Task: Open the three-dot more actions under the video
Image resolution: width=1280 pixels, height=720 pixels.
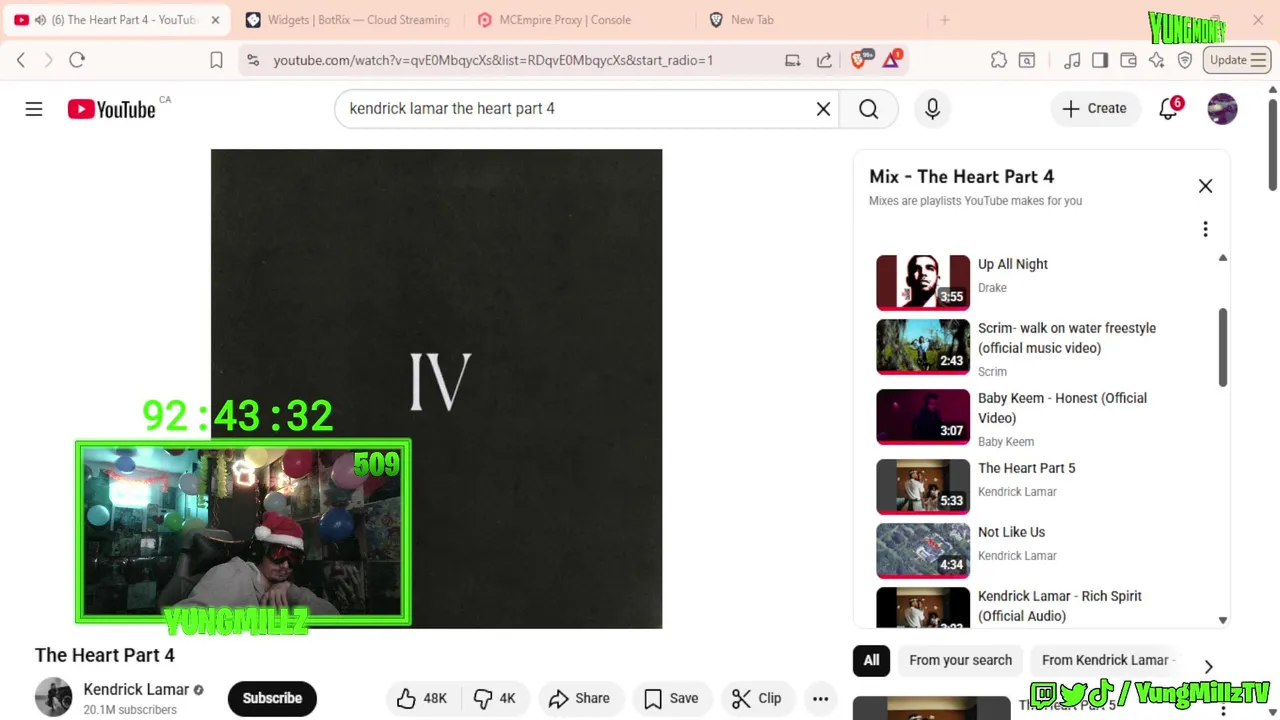Action: pyautogui.click(x=820, y=699)
